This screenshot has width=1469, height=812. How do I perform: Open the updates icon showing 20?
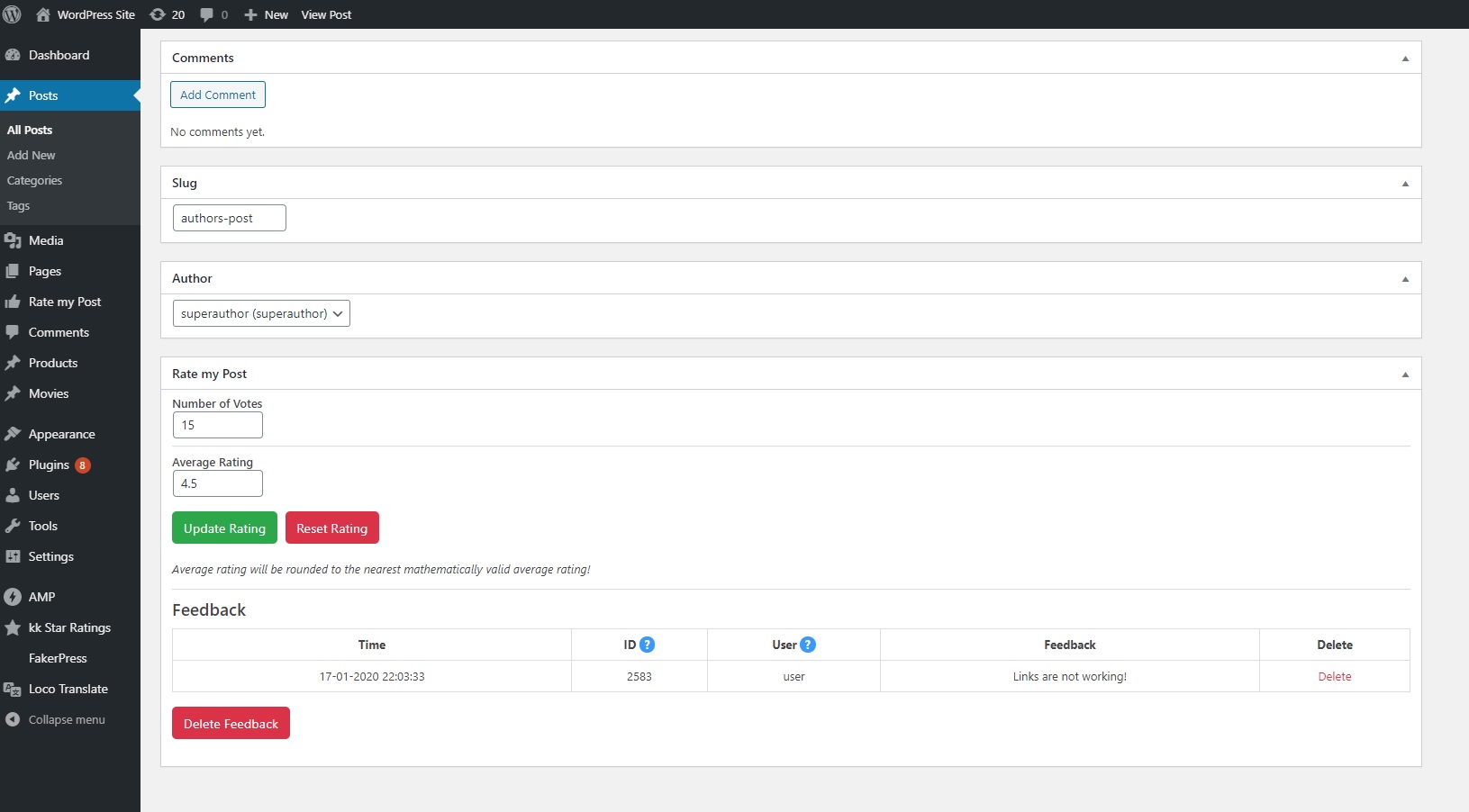159,14
